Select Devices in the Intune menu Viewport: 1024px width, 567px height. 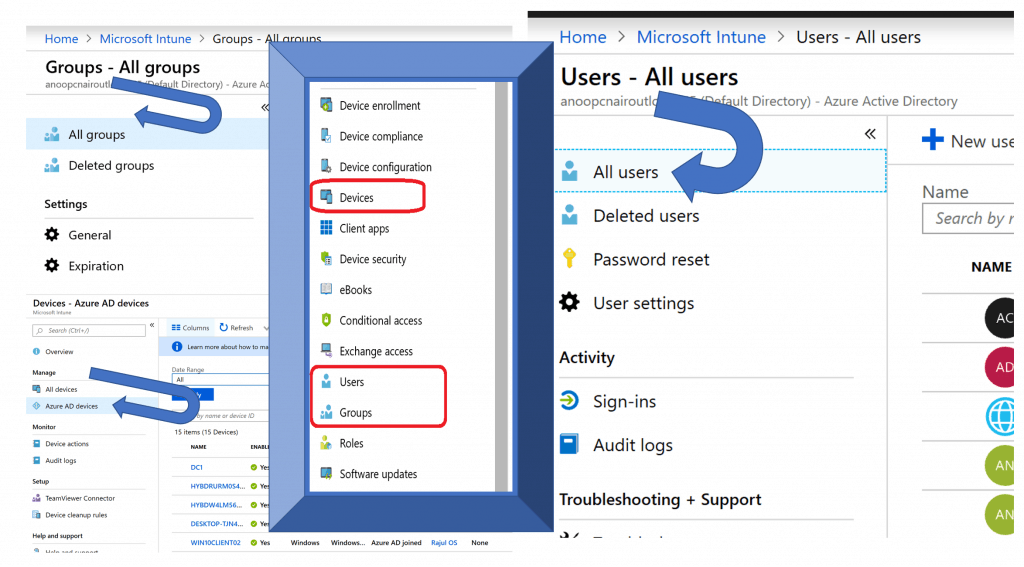point(347,197)
